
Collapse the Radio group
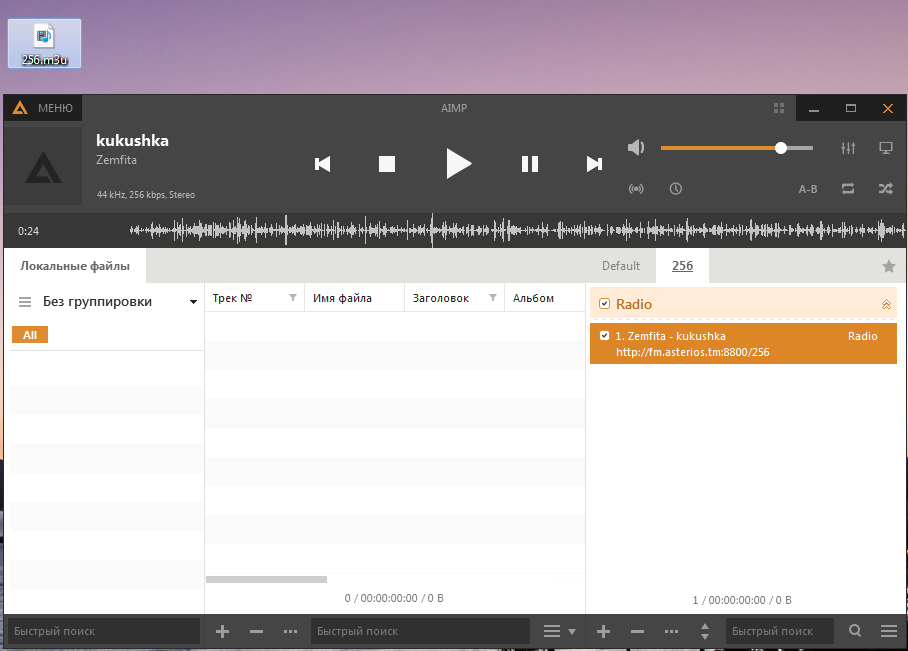pyautogui.click(x=886, y=304)
